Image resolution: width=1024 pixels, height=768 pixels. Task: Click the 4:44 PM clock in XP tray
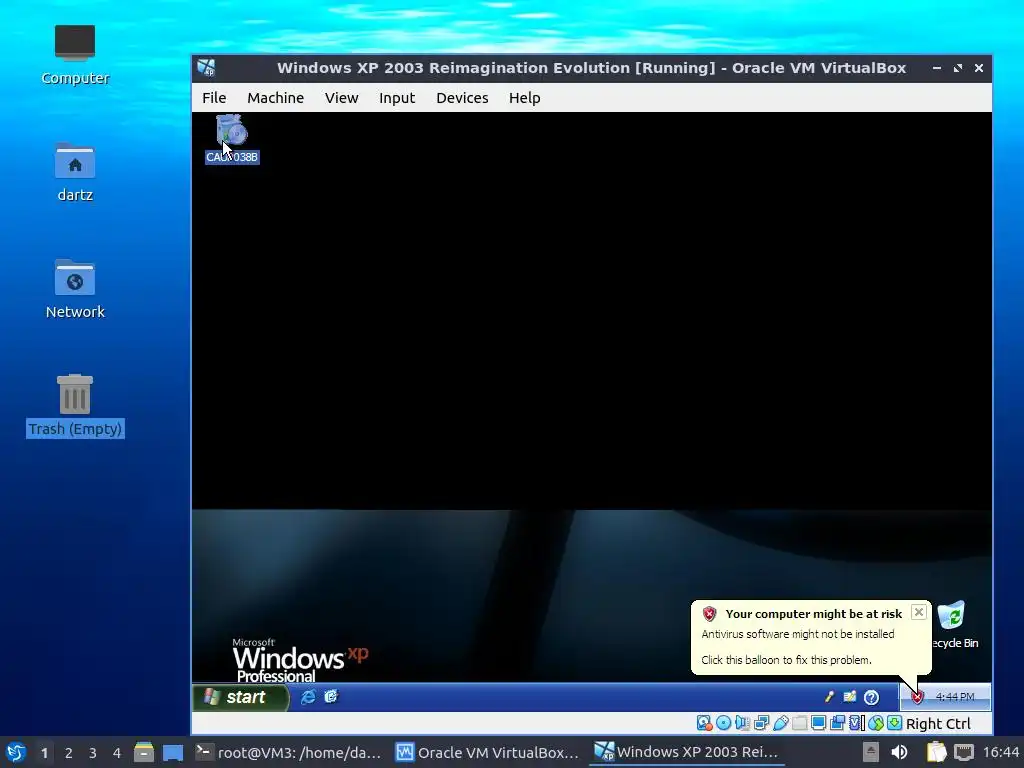coord(955,697)
